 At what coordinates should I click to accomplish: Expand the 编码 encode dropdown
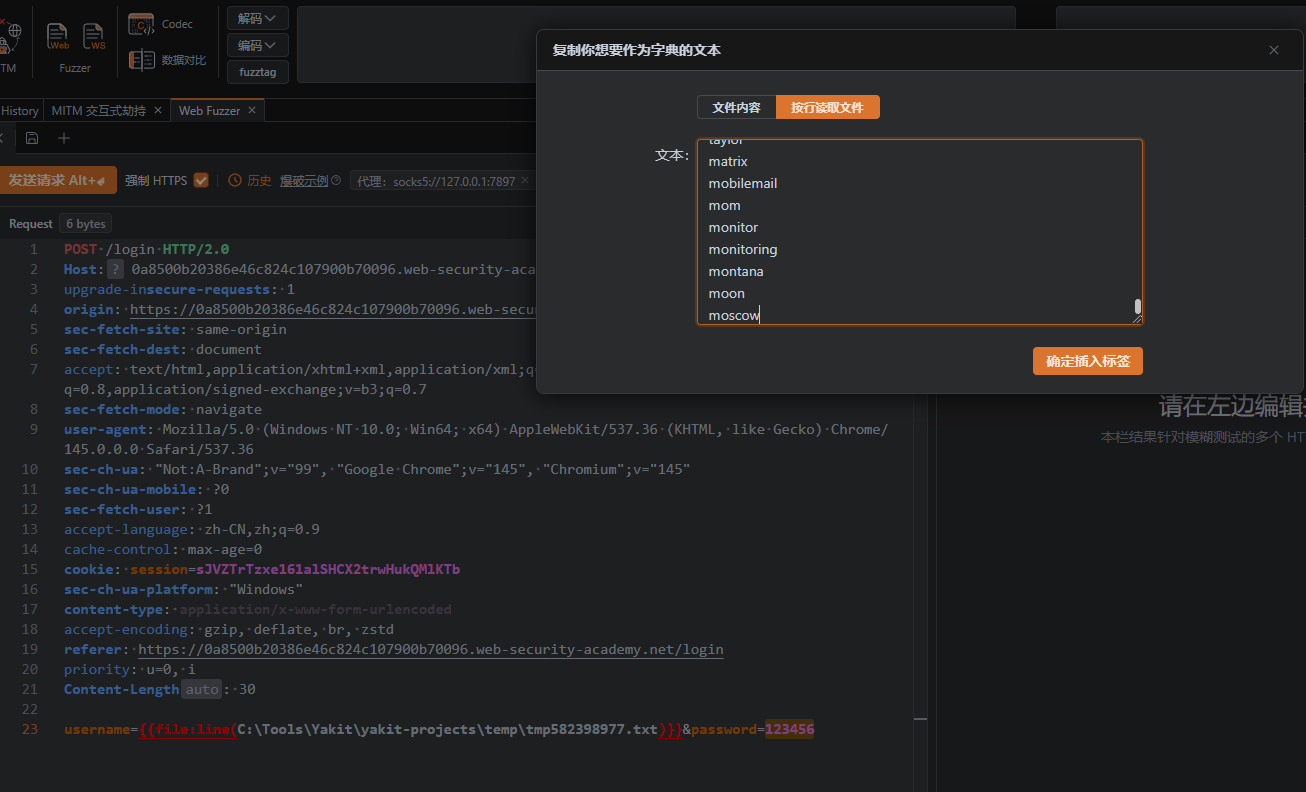coord(257,45)
